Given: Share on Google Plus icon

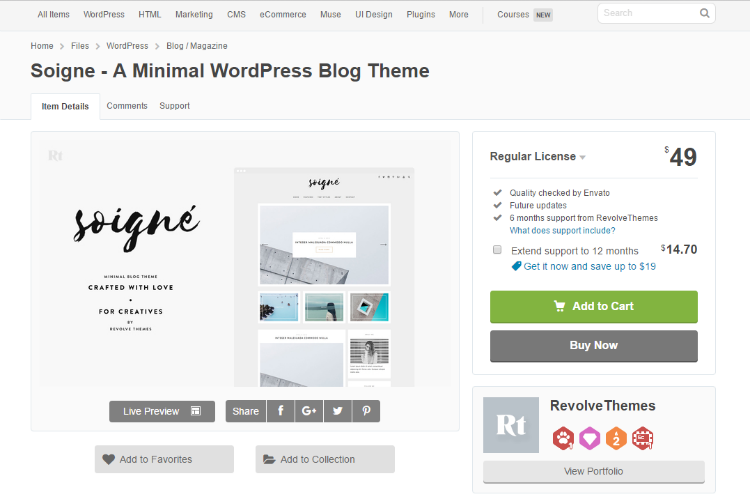Looking at the screenshot, I should (309, 411).
